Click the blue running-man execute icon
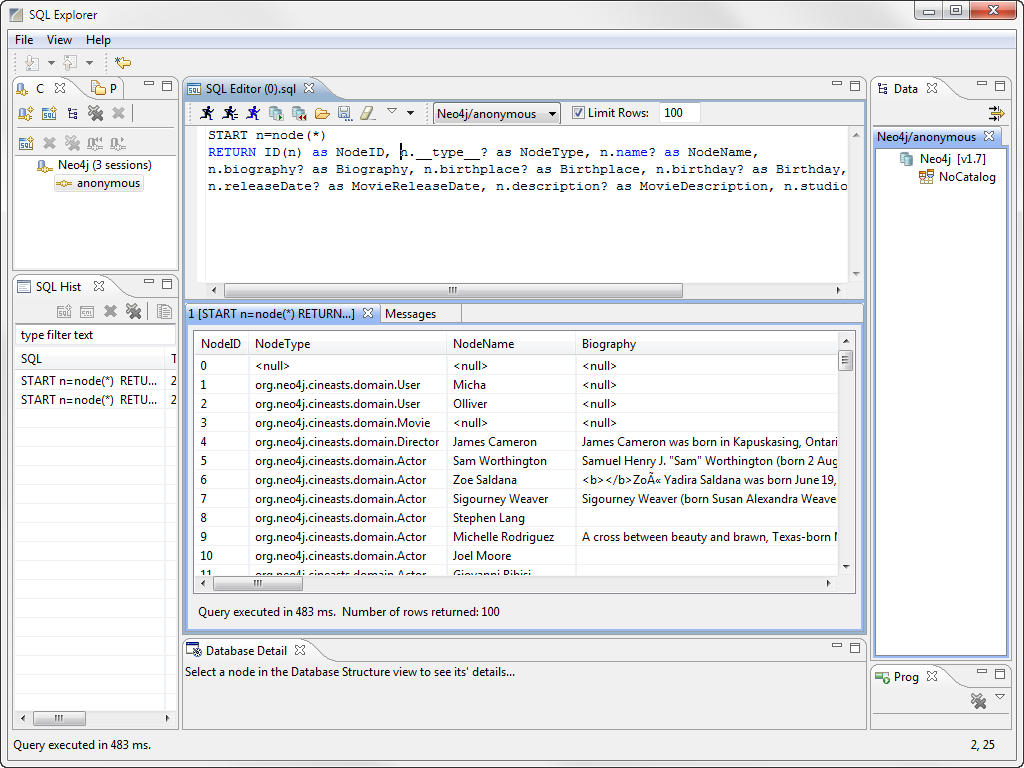1024x768 pixels. (x=253, y=113)
